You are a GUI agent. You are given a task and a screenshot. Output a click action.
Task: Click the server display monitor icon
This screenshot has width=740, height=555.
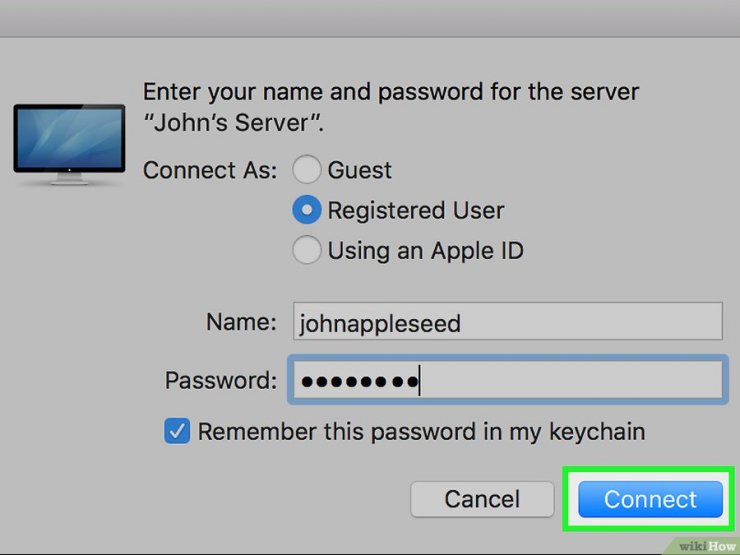(x=69, y=144)
